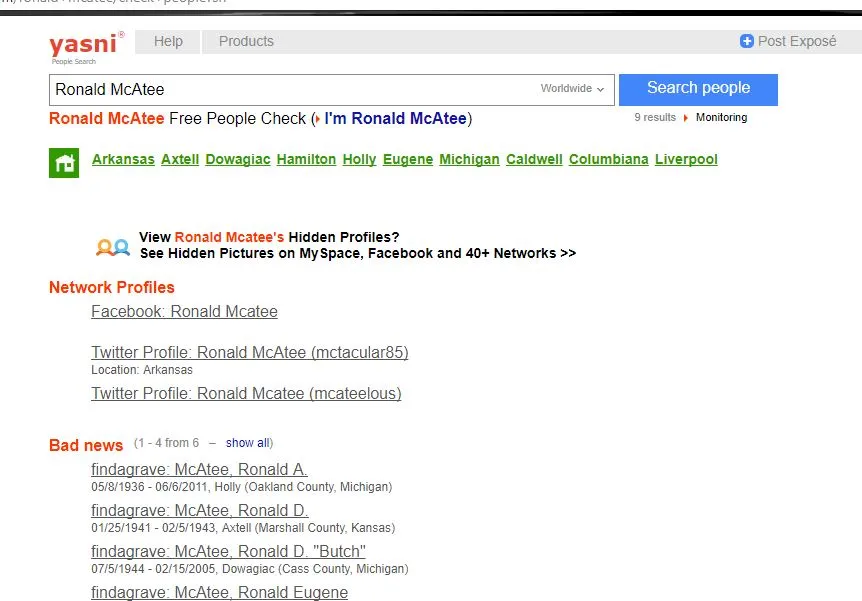
Task: Select the Hamilton location link
Action: 306,159
